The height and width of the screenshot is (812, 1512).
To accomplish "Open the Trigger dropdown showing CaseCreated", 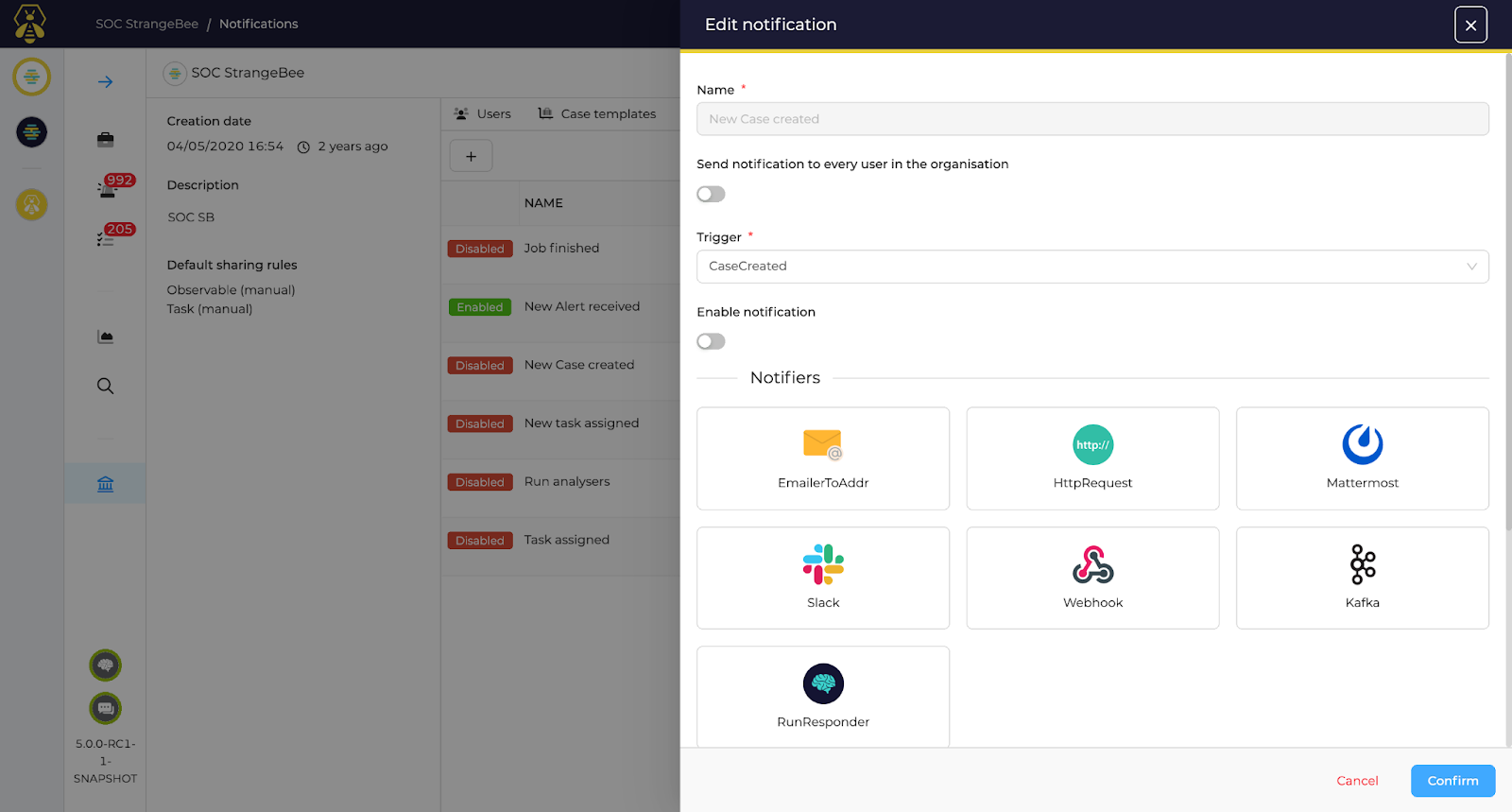I will [x=1092, y=267].
